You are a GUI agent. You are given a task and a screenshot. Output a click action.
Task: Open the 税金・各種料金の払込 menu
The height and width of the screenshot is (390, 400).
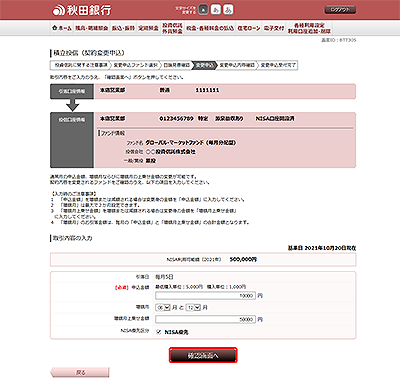pos(210,28)
